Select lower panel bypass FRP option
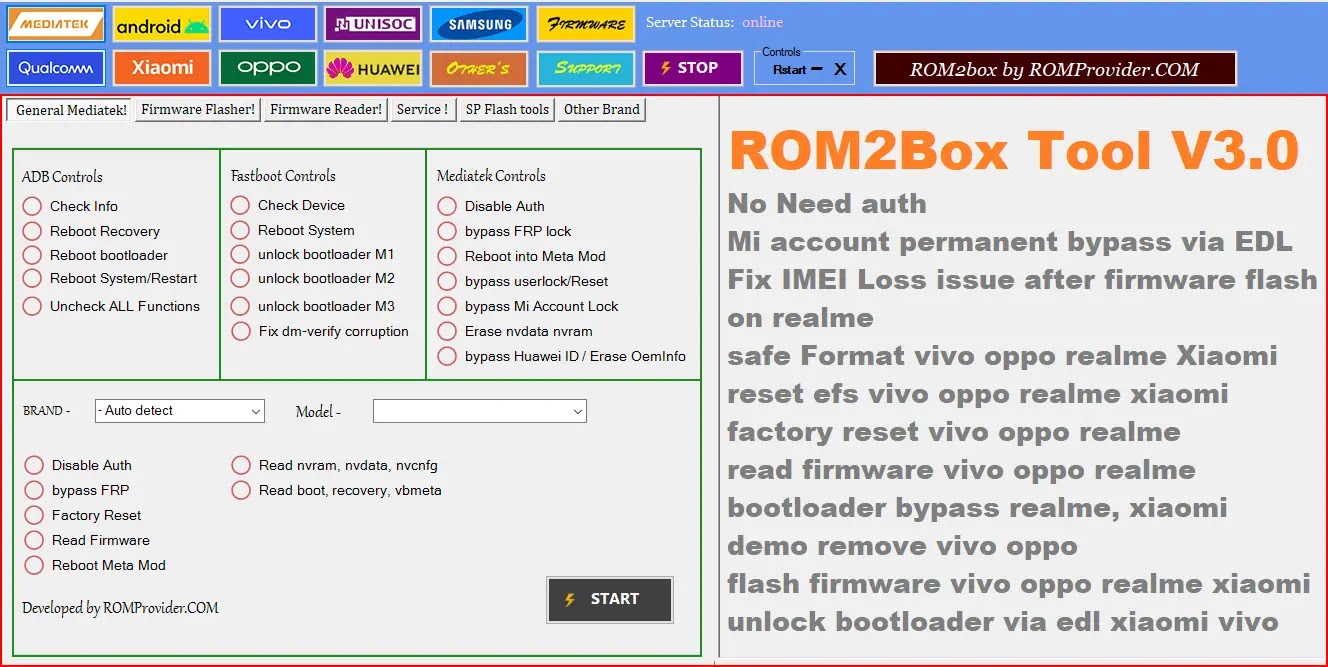The height and width of the screenshot is (667, 1328). (77, 490)
